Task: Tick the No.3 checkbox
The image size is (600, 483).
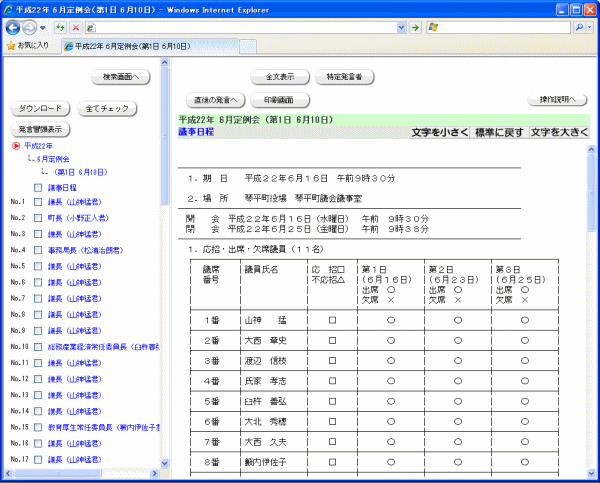Action: (x=38, y=234)
